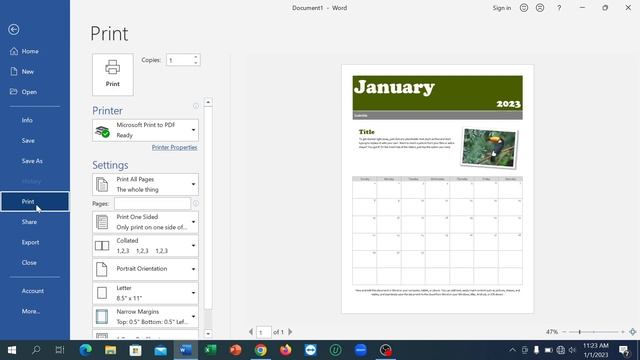Open Help with the question mark icon
Viewport: 640px width, 360px height.
(559, 8)
